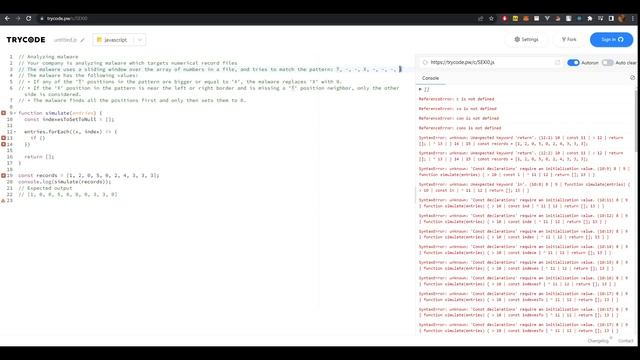Click the untitled.js file name
This screenshot has height=360, width=640.
65,40
